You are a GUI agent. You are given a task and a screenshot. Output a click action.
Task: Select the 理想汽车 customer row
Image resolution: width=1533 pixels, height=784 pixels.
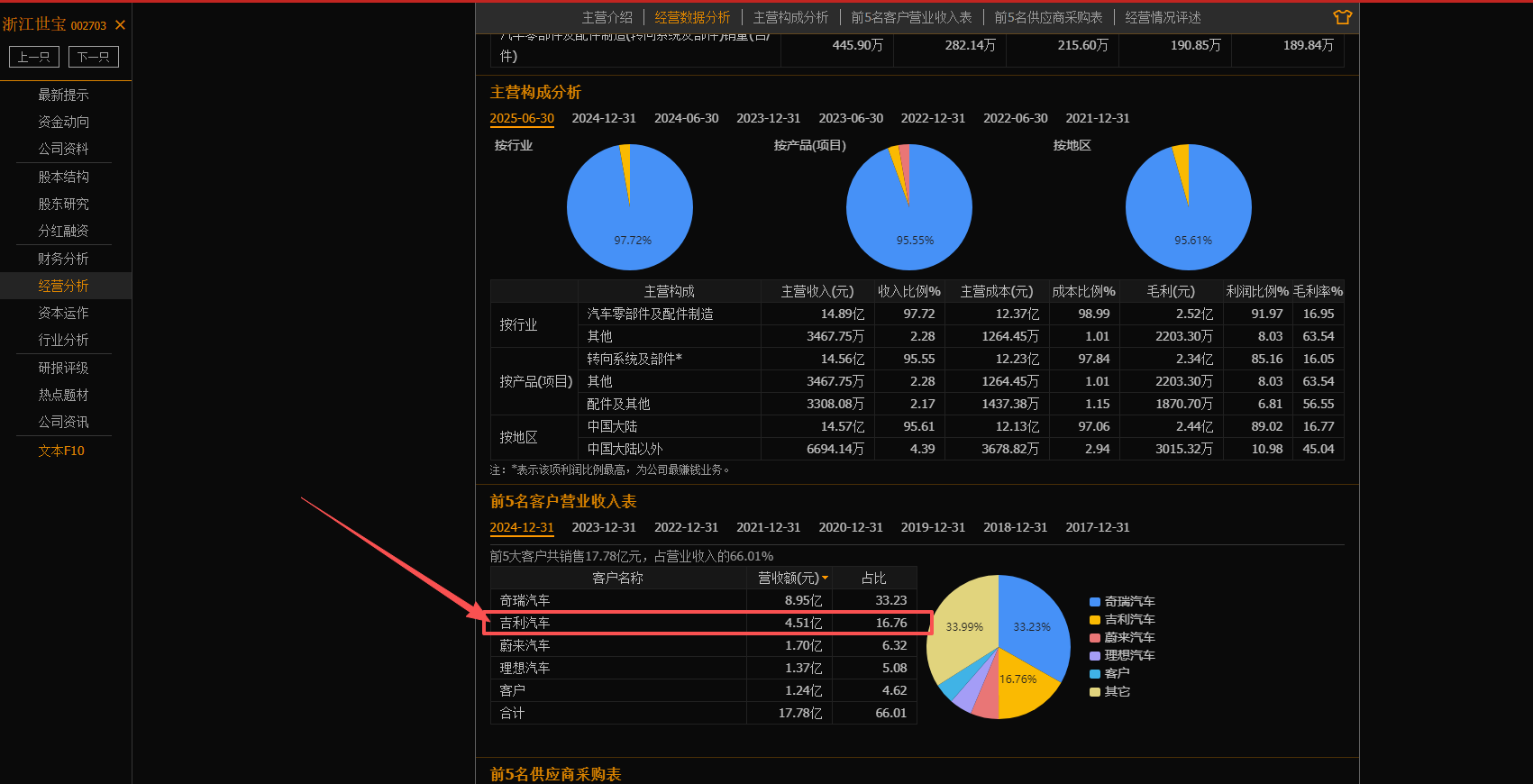click(x=703, y=668)
